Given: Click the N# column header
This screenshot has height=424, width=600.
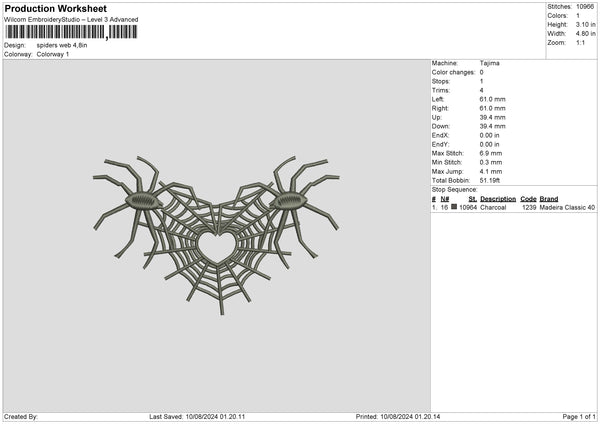Looking at the screenshot, I should click(x=446, y=198).
